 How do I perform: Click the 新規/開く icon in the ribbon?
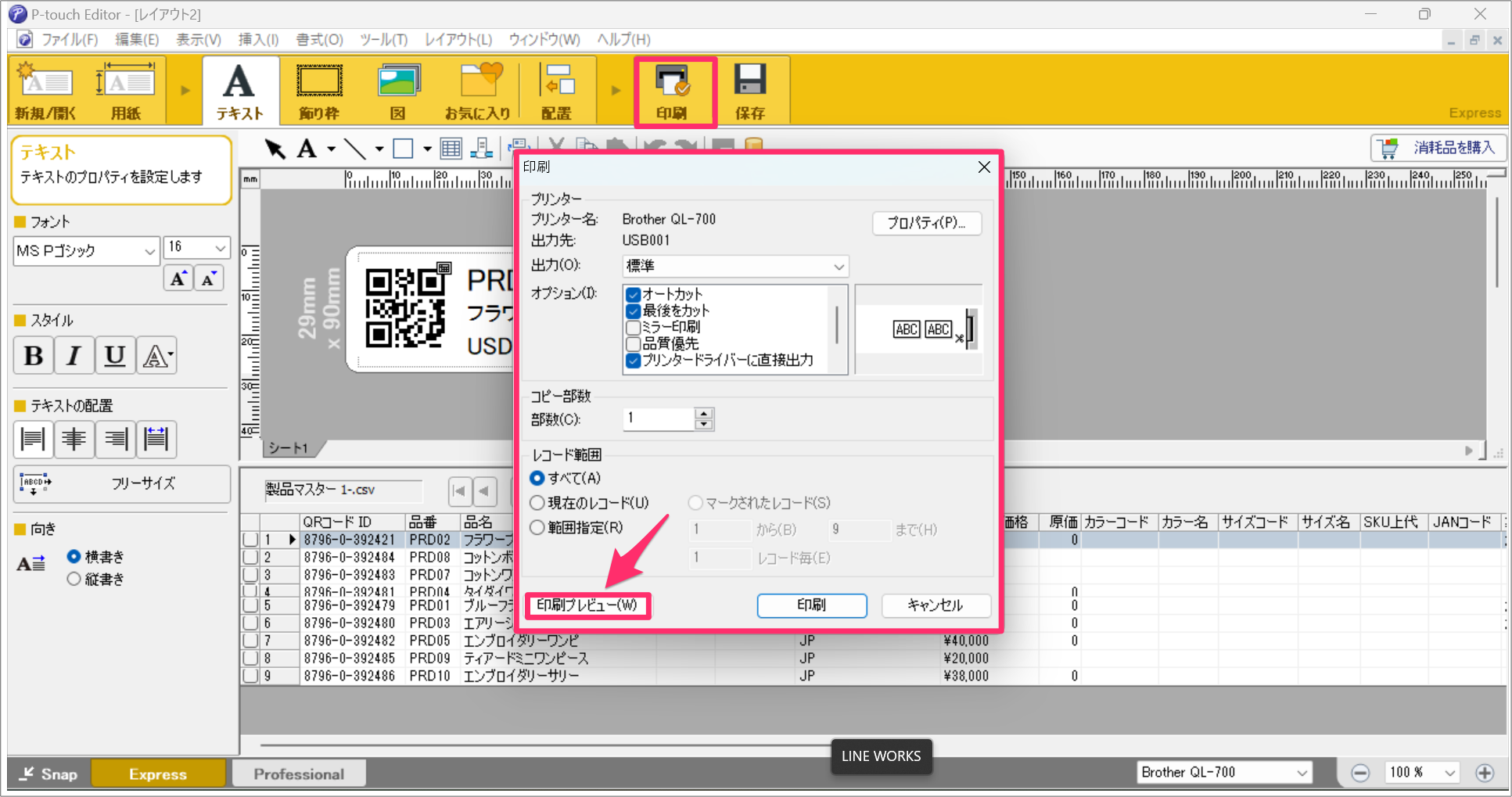pyautogui.click(x=45, y=91)
